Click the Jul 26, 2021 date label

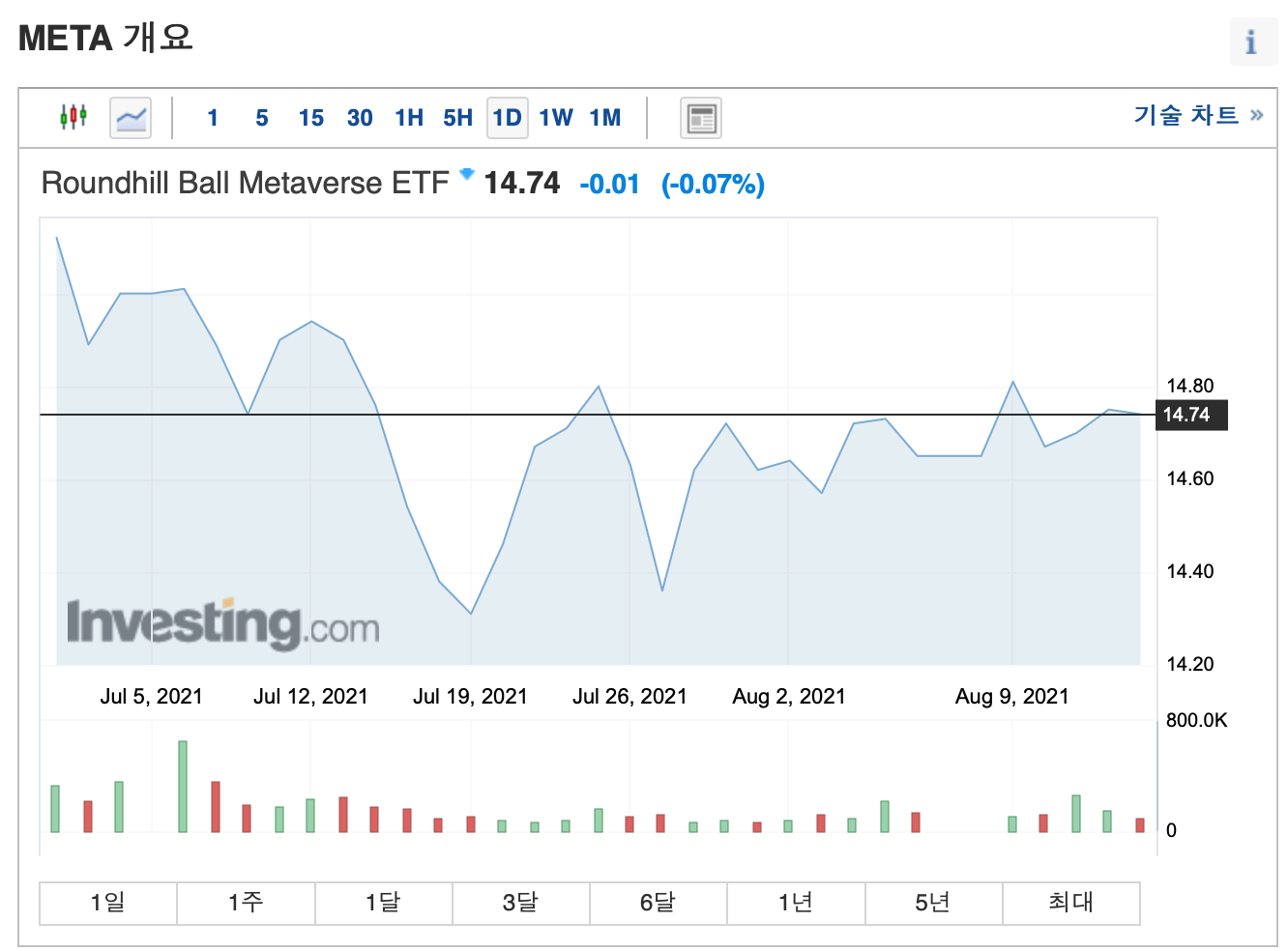pos(629,696)
